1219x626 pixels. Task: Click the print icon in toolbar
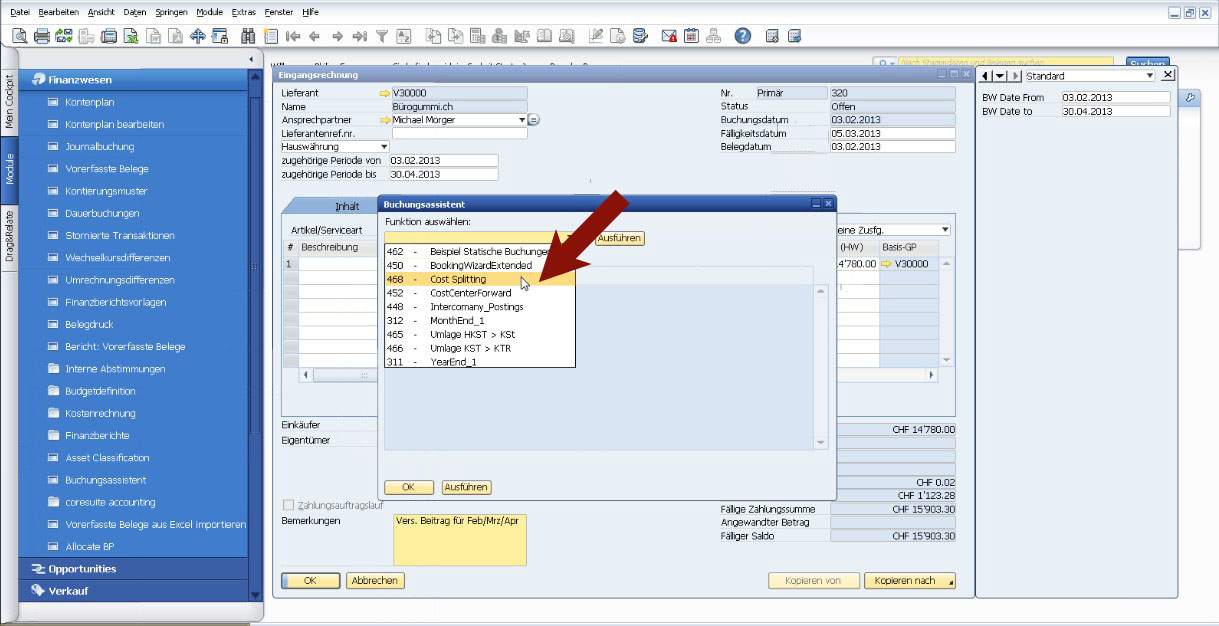[42, 36]
